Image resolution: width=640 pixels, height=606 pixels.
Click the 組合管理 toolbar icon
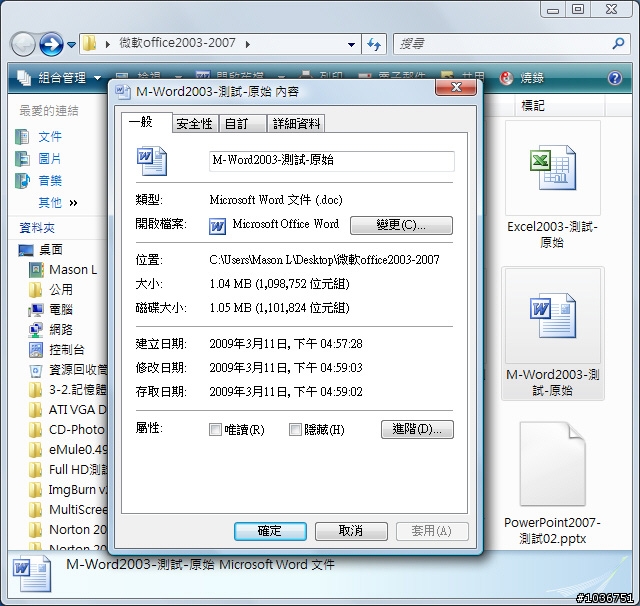[x=24, y=78]
